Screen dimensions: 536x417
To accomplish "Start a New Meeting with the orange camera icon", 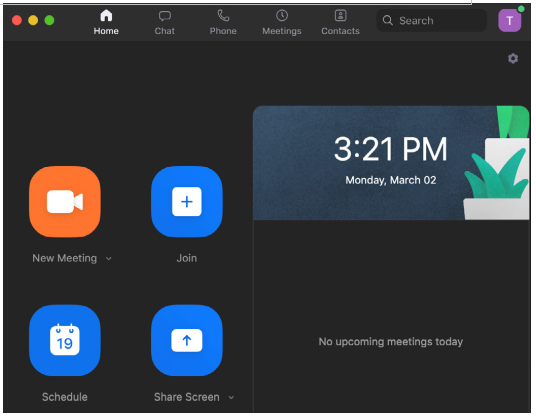I will click(65, 202).
